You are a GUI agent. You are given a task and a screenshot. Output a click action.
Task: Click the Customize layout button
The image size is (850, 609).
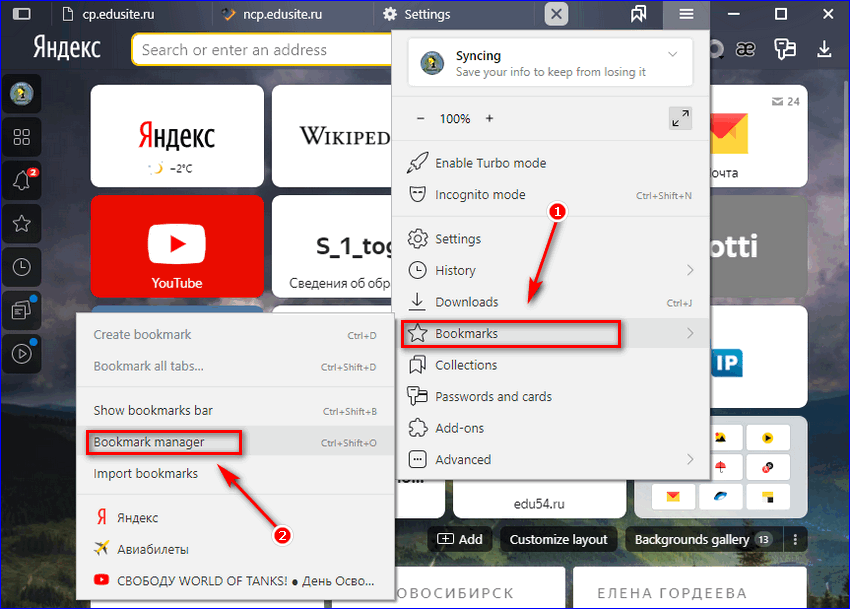(x=558, y=539)
